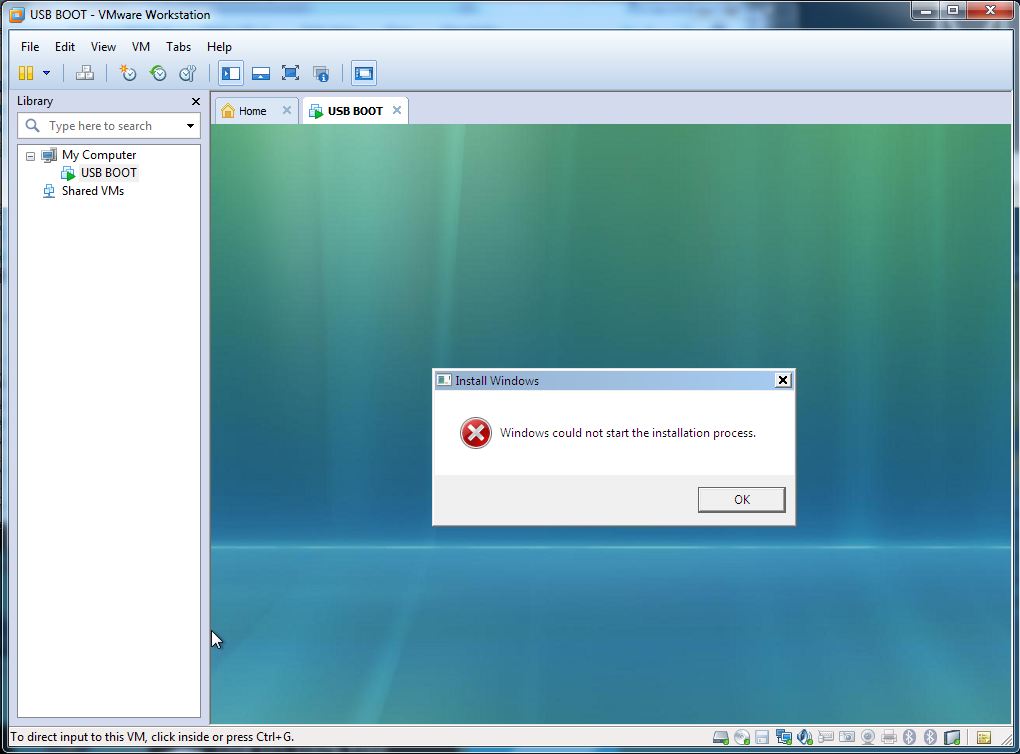
Task: Open the Snapshot Manager wrench-clock icon
Action: click(x=187, y=73)
